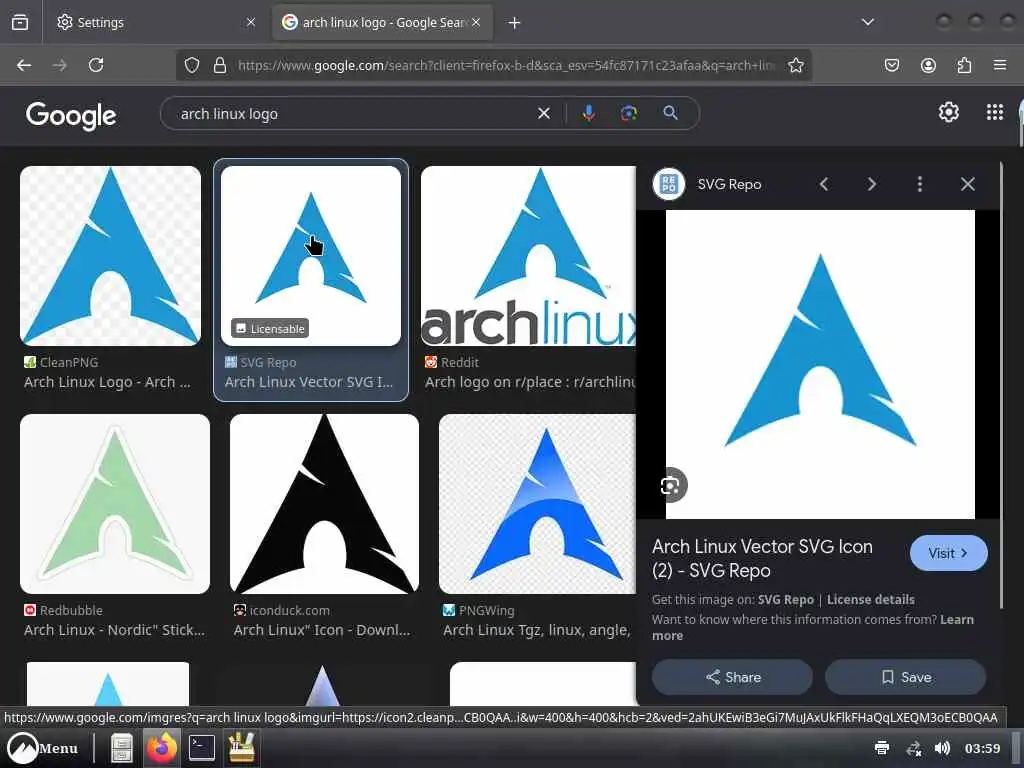Open the CleanPNG Arch Linux logo thumbnail
This screenshot has width=1024, height=768.
pos(110,255)
